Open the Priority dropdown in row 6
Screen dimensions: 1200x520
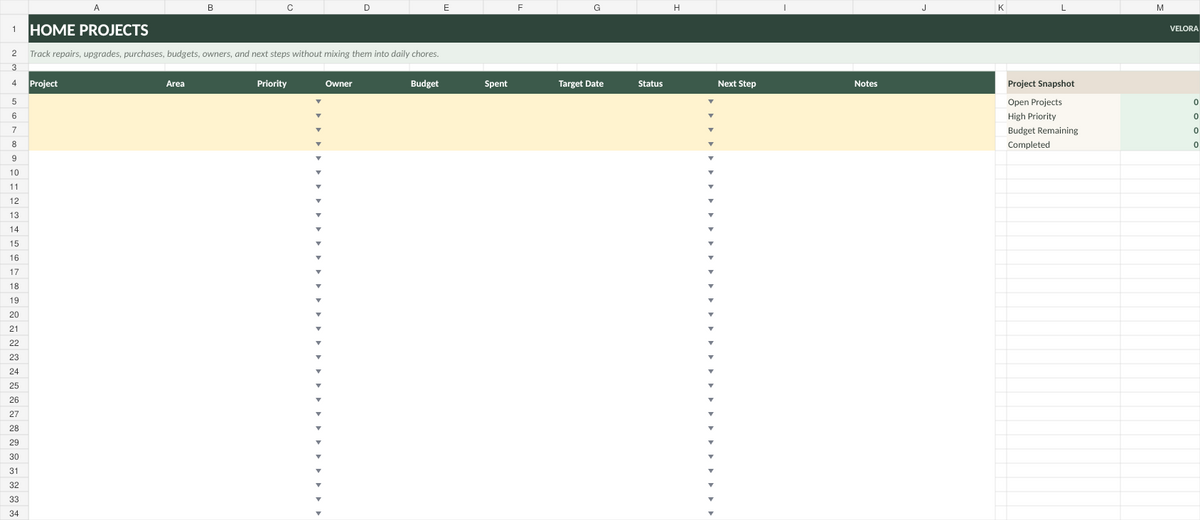318,116
